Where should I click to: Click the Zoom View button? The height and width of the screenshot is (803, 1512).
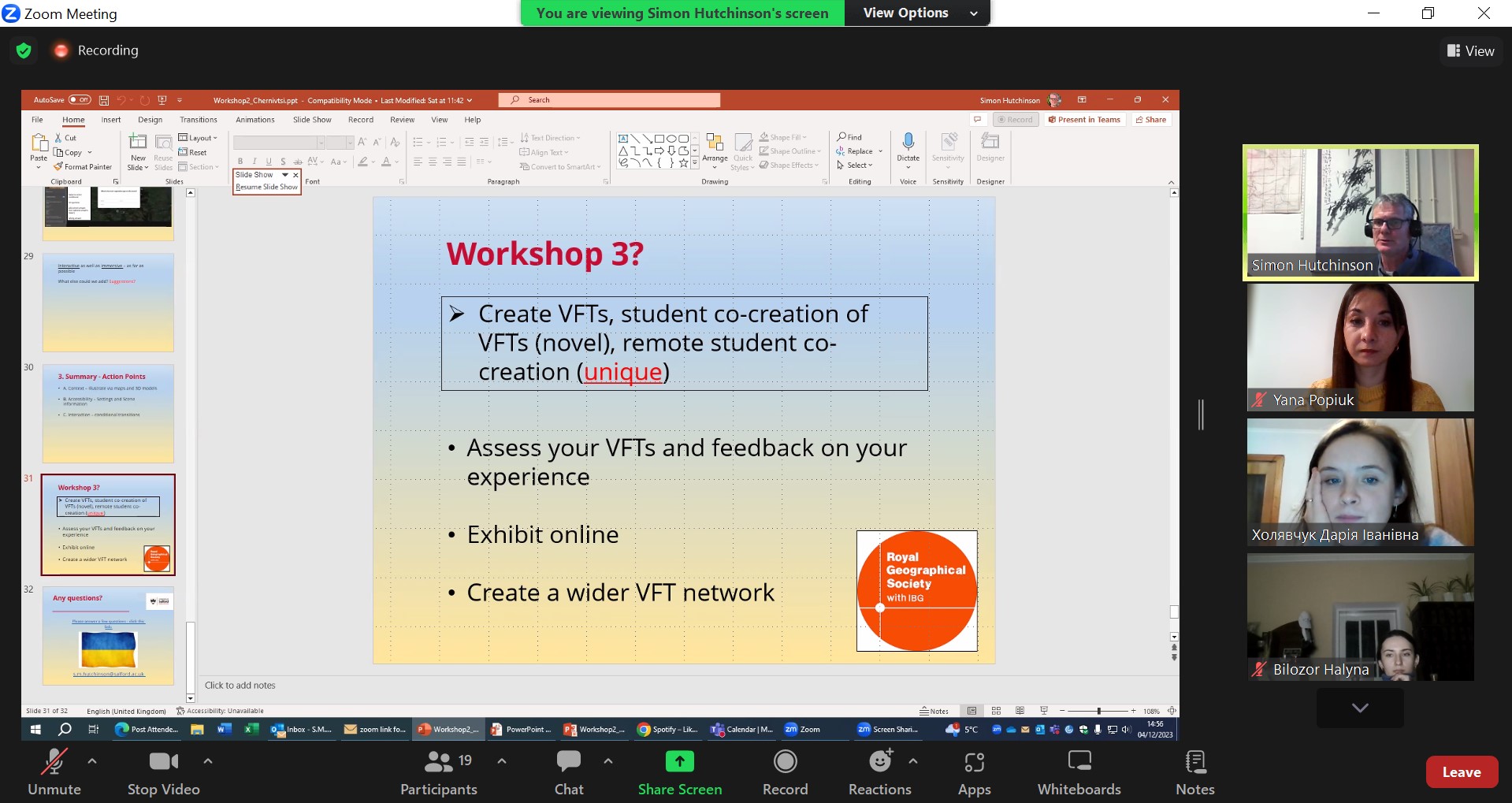tap(1471, 51)
